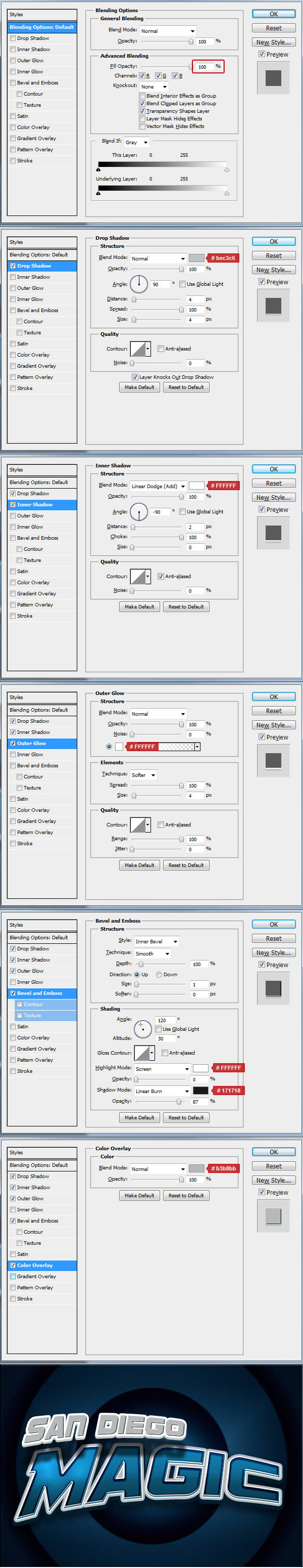Image resolution: width=303 pixels, height=1568 pixels.
Task: Select highlighted Bevel and Emboss style row
Action: tap(42, 993)
